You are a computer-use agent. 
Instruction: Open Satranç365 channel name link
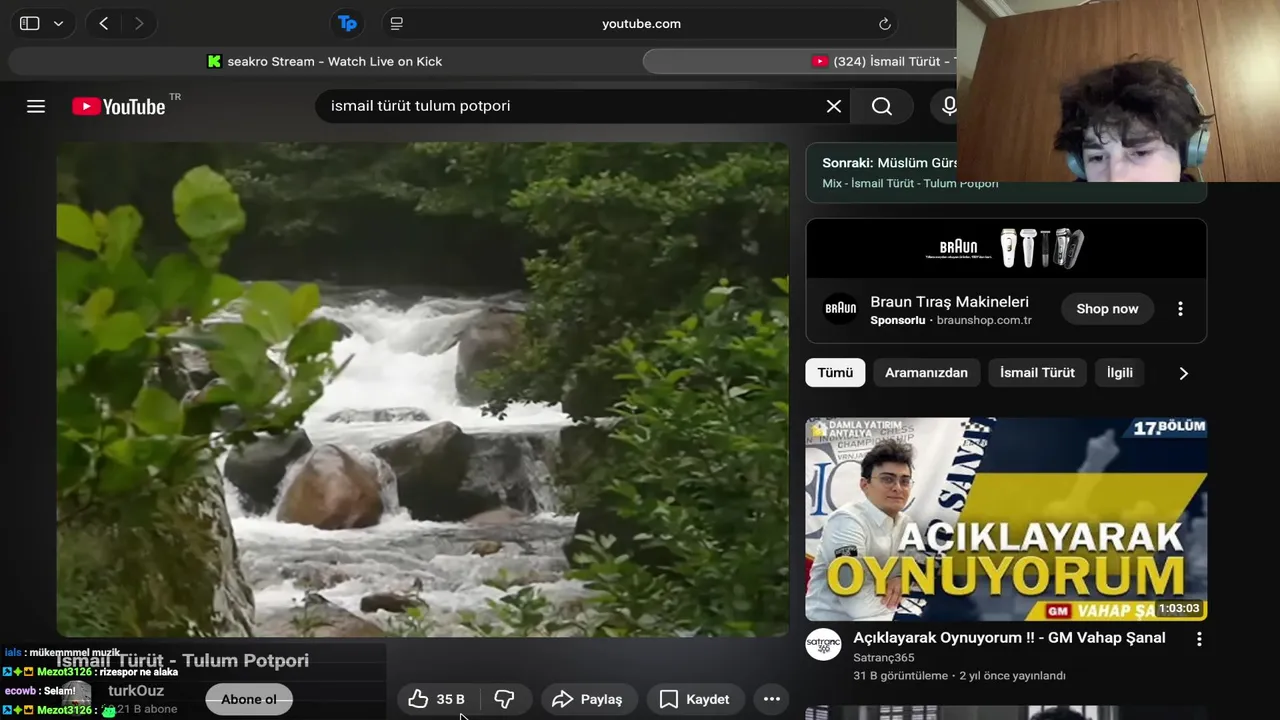[883, 658]
